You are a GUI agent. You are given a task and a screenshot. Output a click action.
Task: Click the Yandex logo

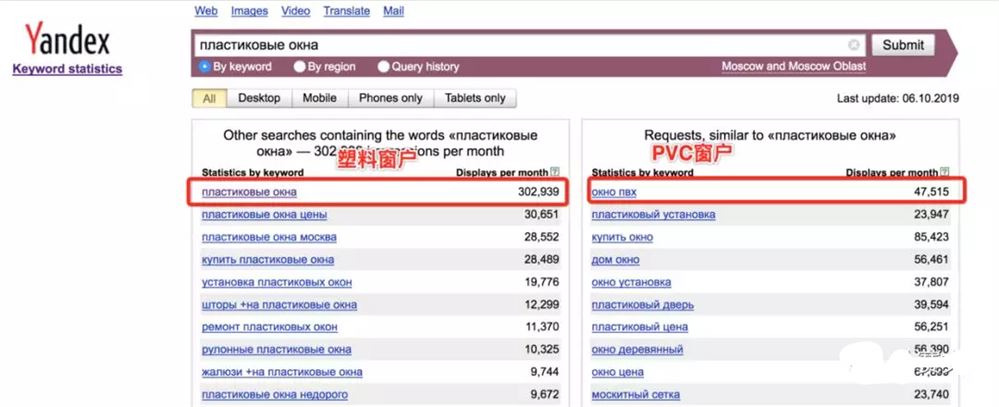(68, 39)
